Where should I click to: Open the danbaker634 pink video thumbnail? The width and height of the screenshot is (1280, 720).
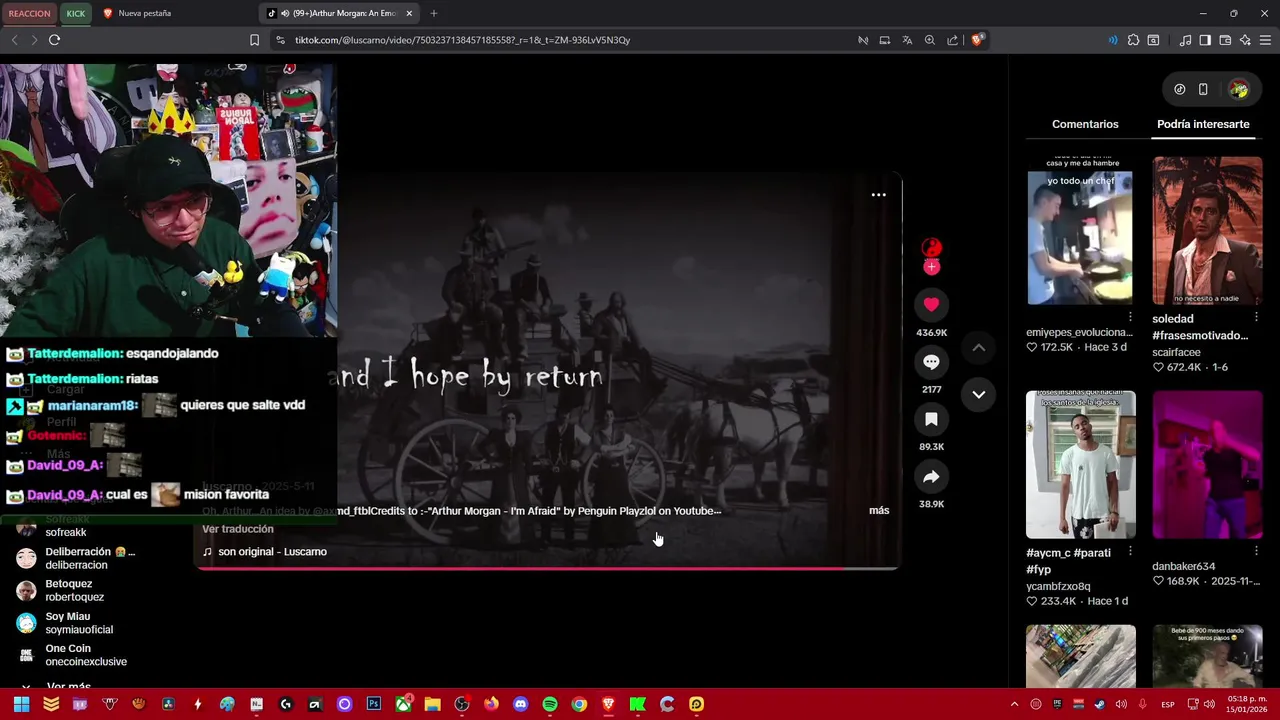1207,464
